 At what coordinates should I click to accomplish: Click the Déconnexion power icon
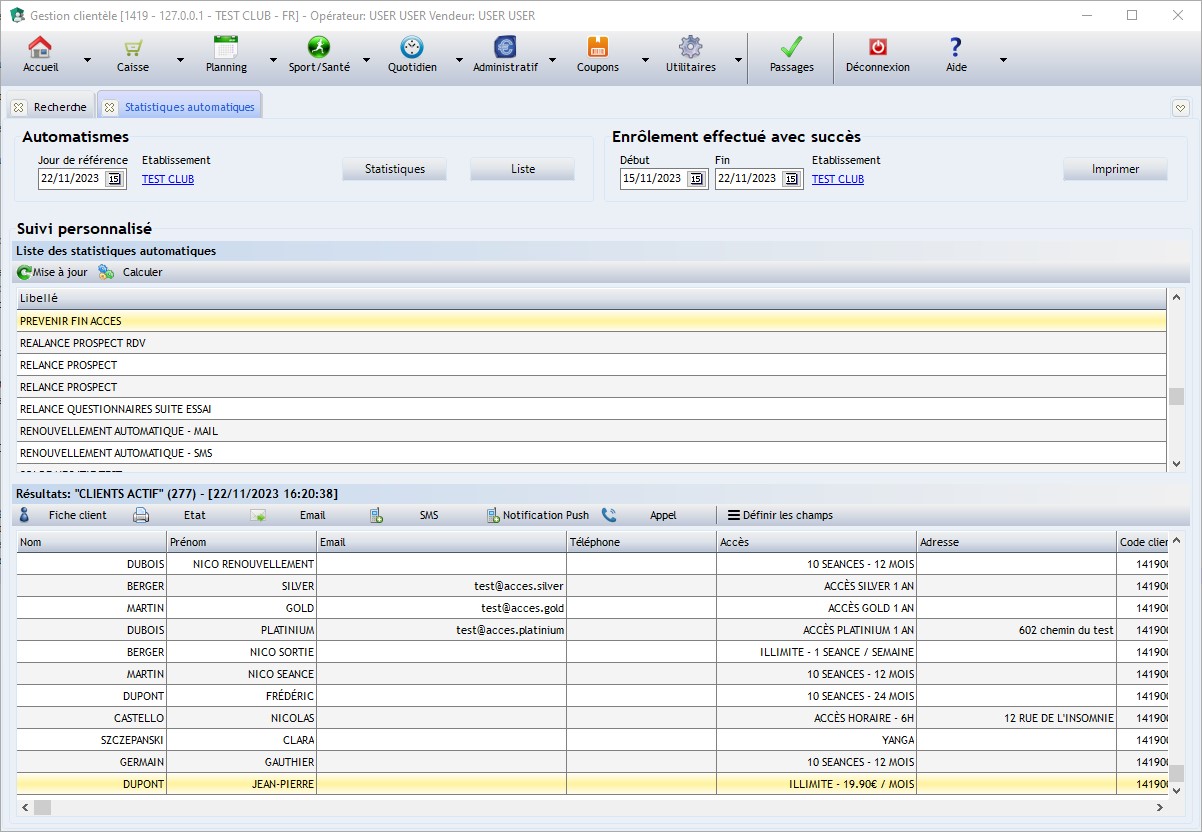tap(877, 48)
